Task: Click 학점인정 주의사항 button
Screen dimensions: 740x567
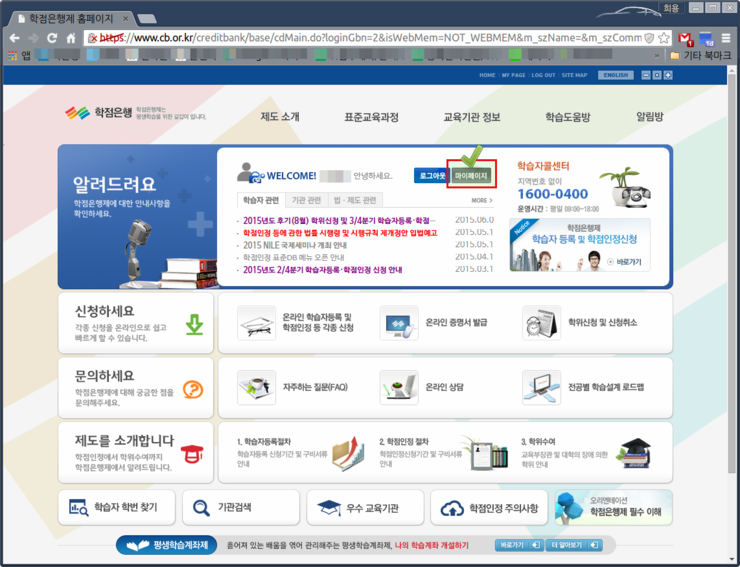Action: pos(489,508)
